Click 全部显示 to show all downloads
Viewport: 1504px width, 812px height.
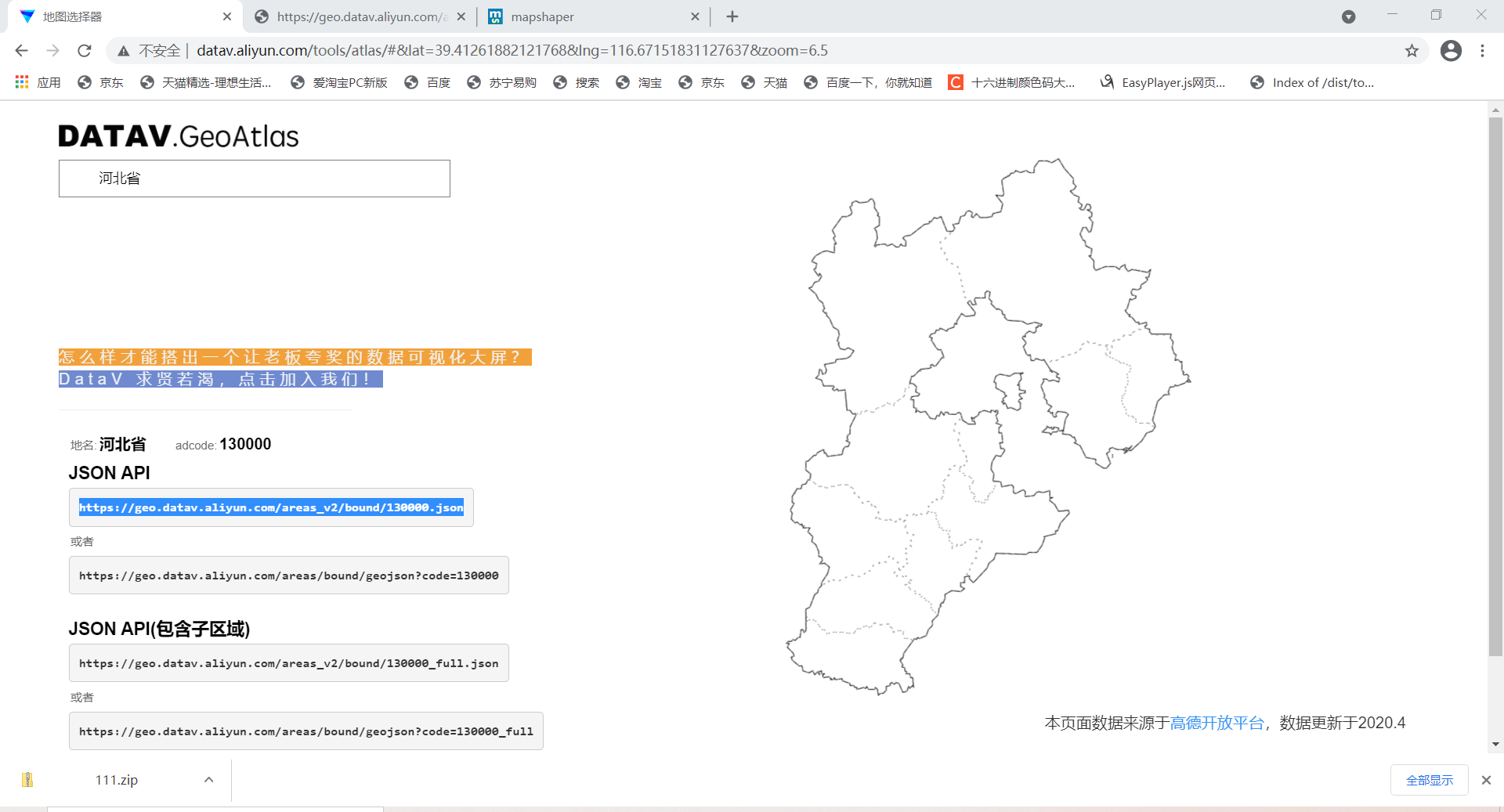tap(1430, 780)
